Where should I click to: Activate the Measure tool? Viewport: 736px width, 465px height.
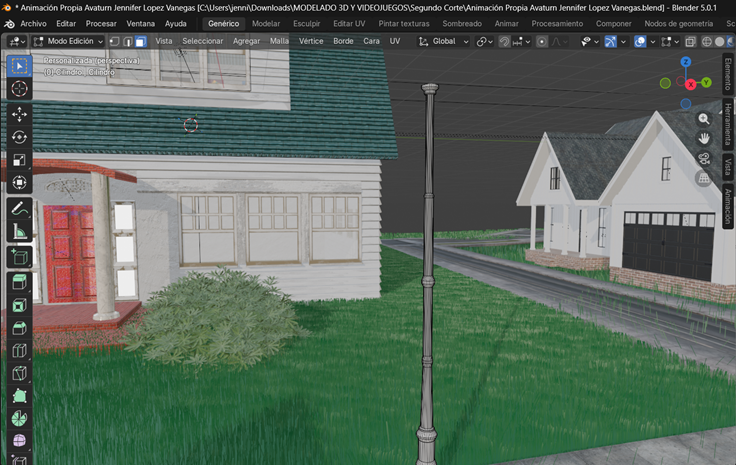tap(19, 232)
